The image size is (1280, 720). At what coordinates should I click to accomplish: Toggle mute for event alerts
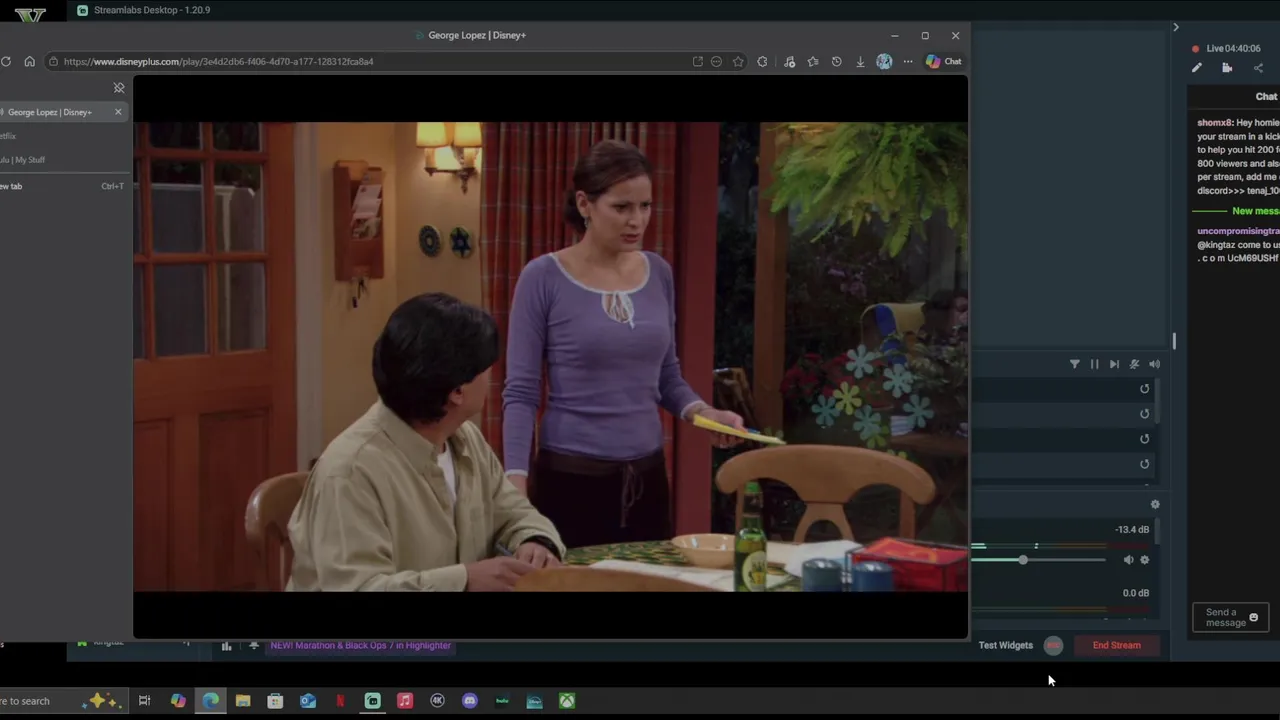pos(1134,364)
